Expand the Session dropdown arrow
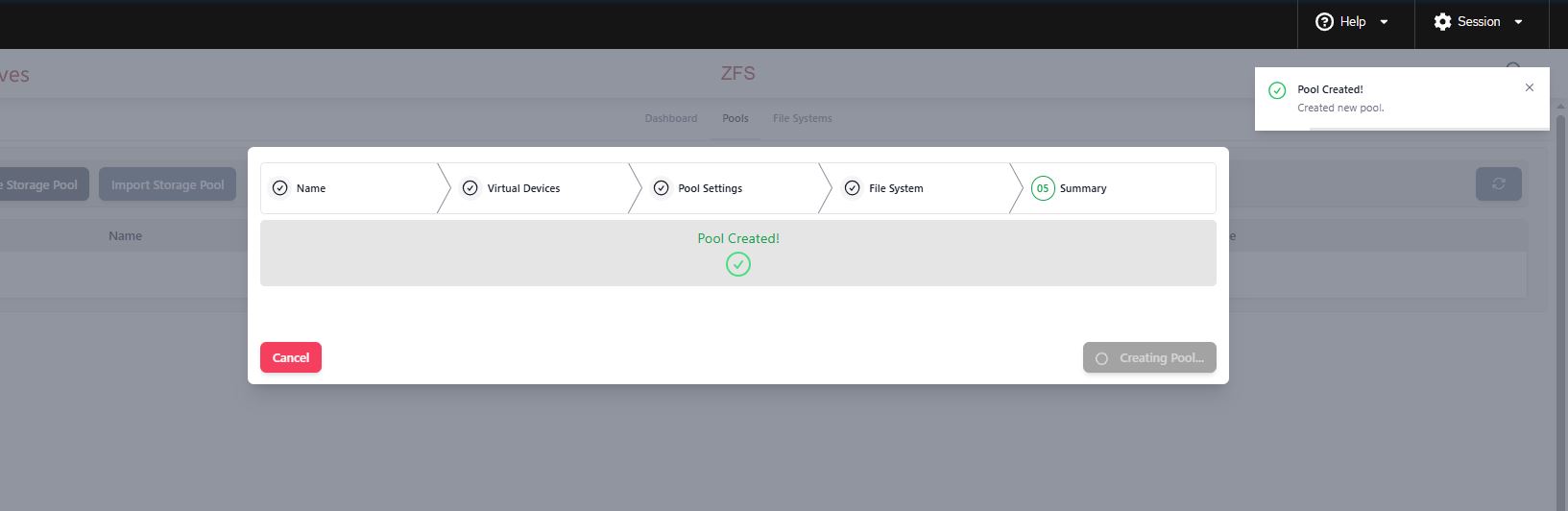This screenshot has height=511, width=1568. click(x=1518, y=22)
